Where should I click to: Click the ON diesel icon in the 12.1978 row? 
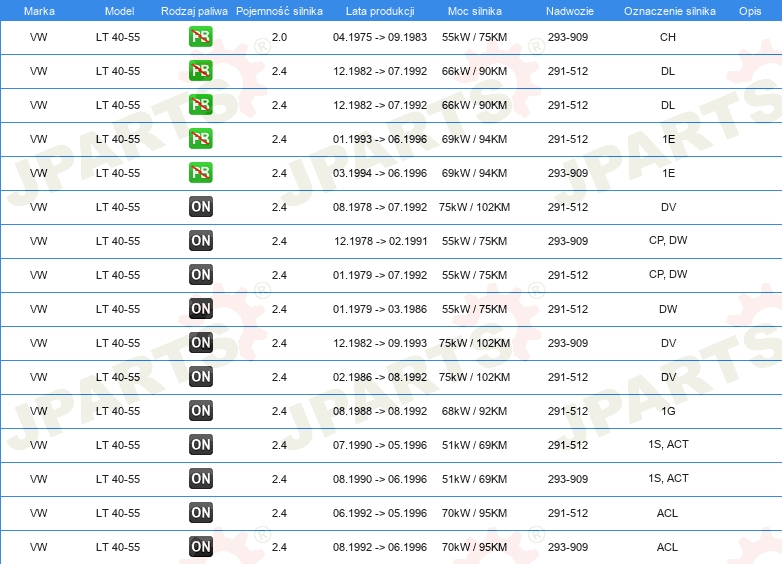200,240
